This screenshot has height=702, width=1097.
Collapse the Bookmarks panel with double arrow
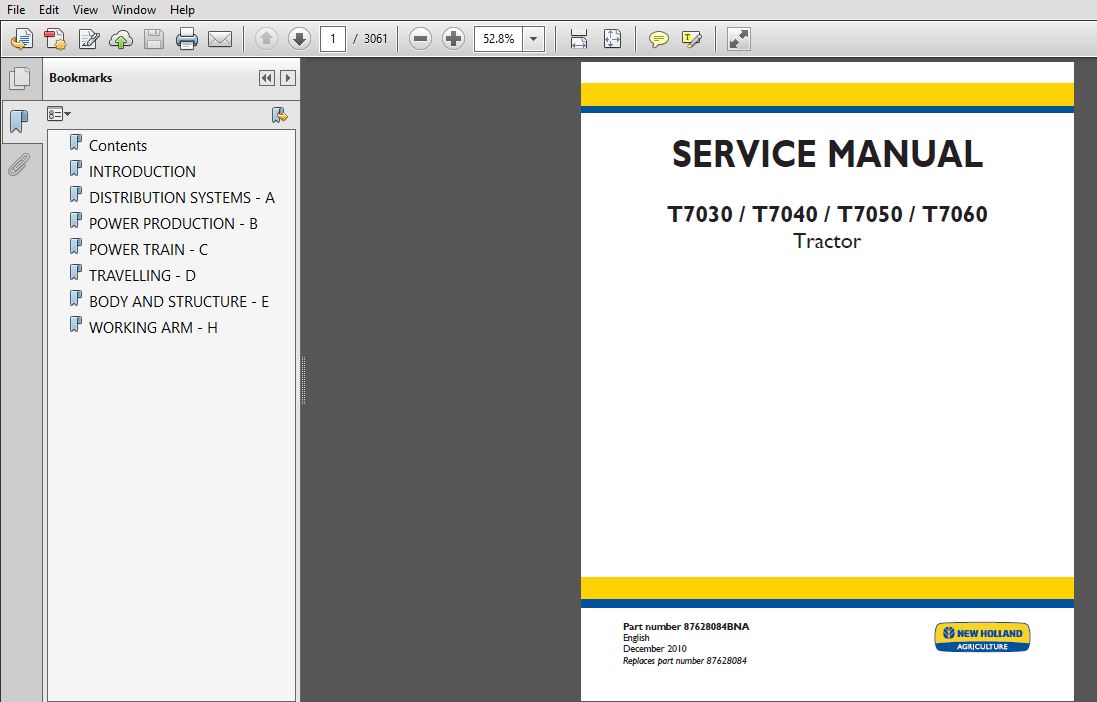(267, 78)
